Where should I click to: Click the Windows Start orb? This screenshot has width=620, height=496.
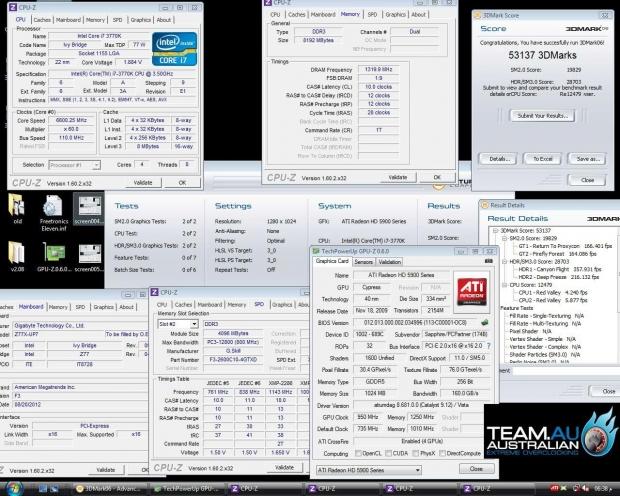click(x=13, y=488)
